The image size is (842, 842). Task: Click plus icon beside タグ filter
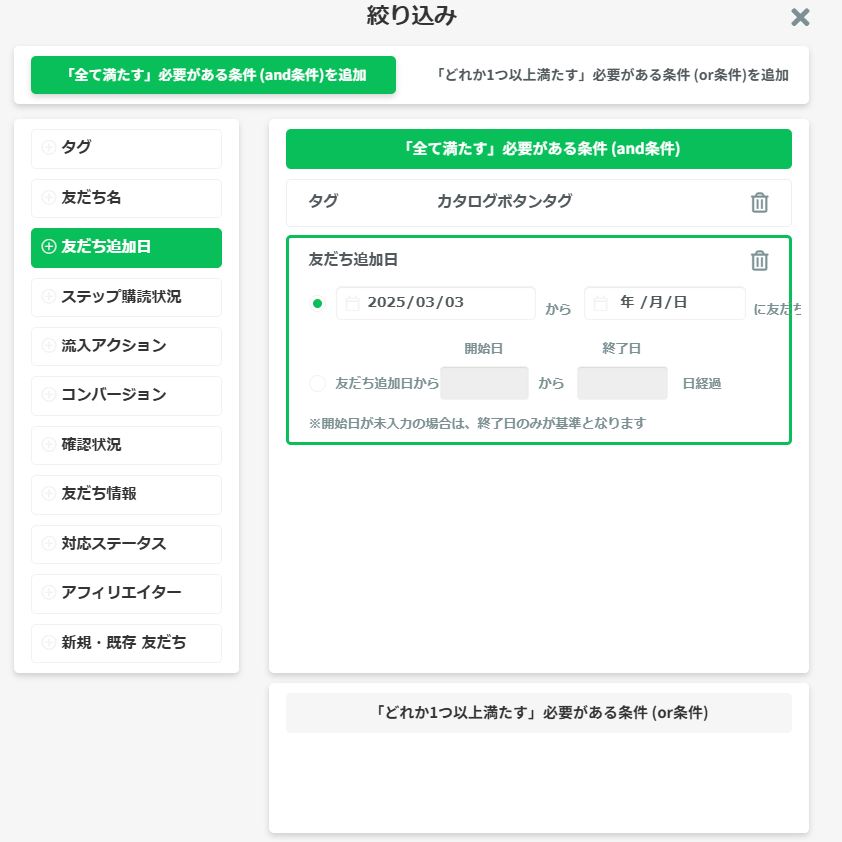48,148
